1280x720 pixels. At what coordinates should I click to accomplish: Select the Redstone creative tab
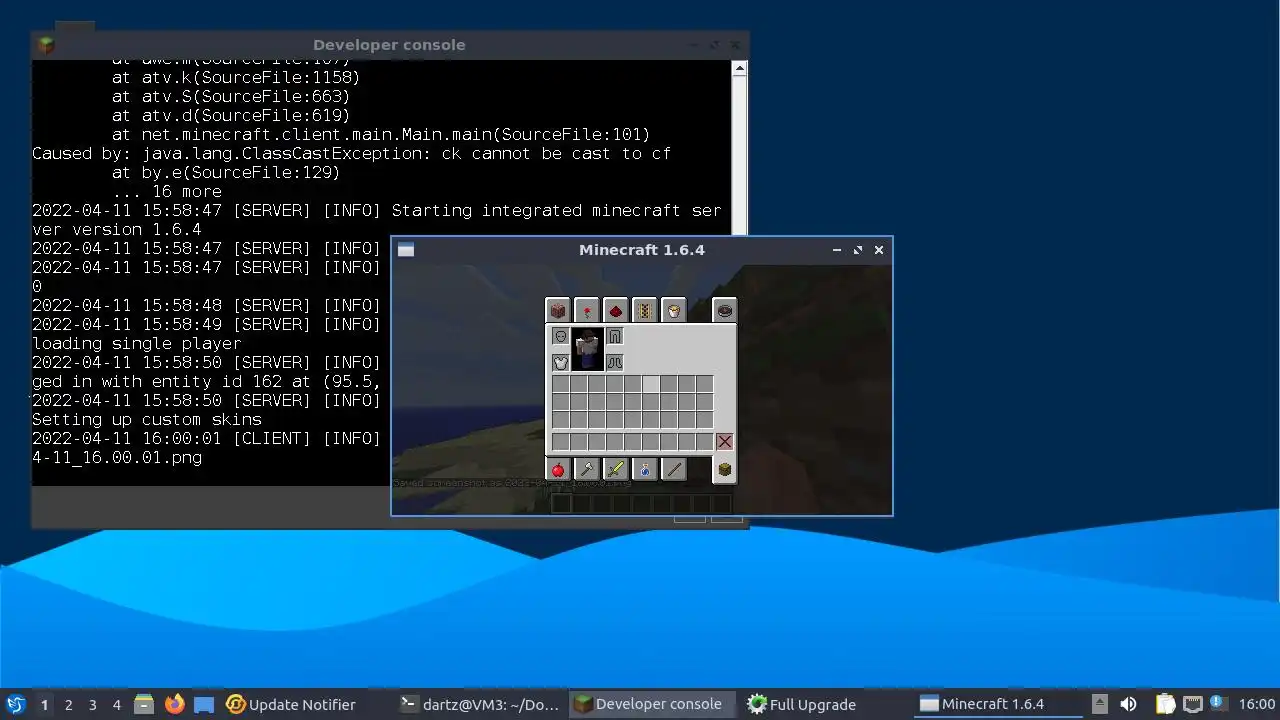[616, 311]
